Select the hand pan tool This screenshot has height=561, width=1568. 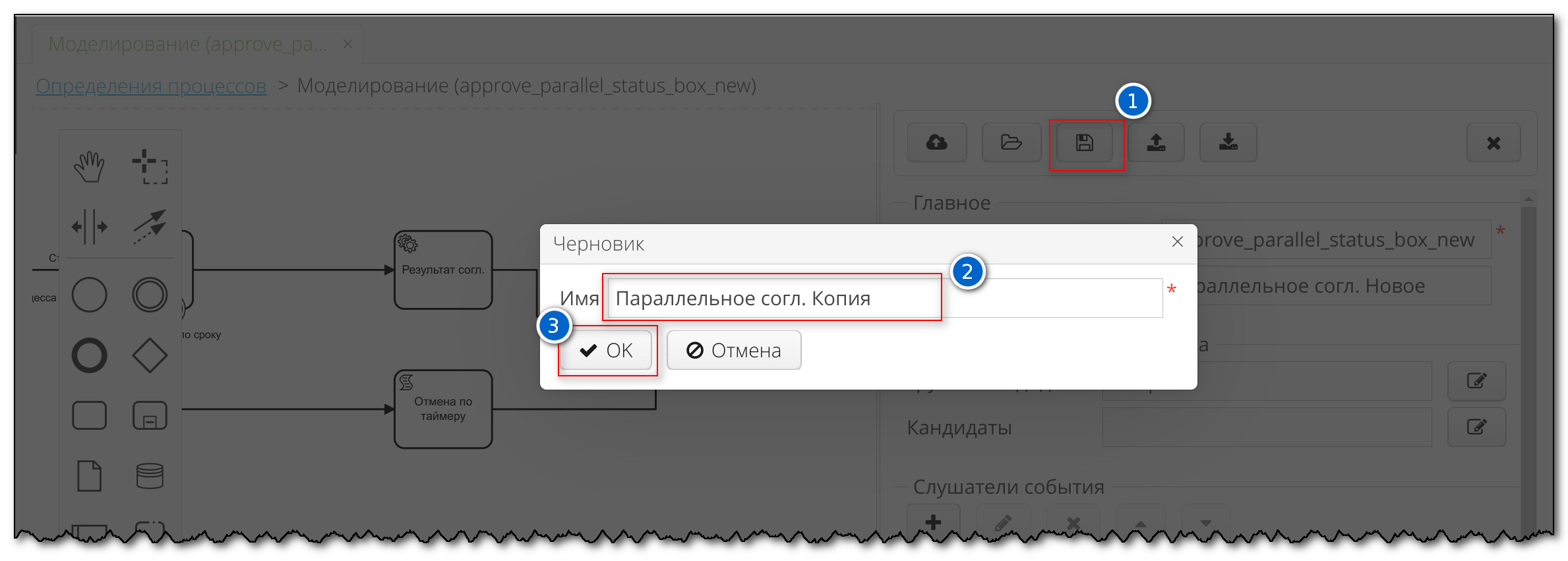click(89, 167)
